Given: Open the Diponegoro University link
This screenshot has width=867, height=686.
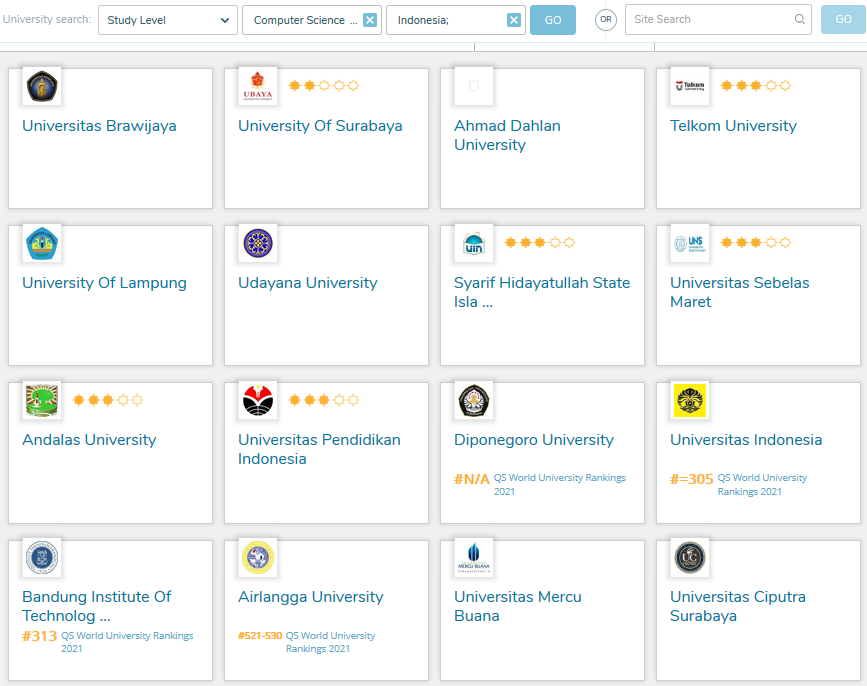Looking at the screenshot, I should [x=534, y=440].
